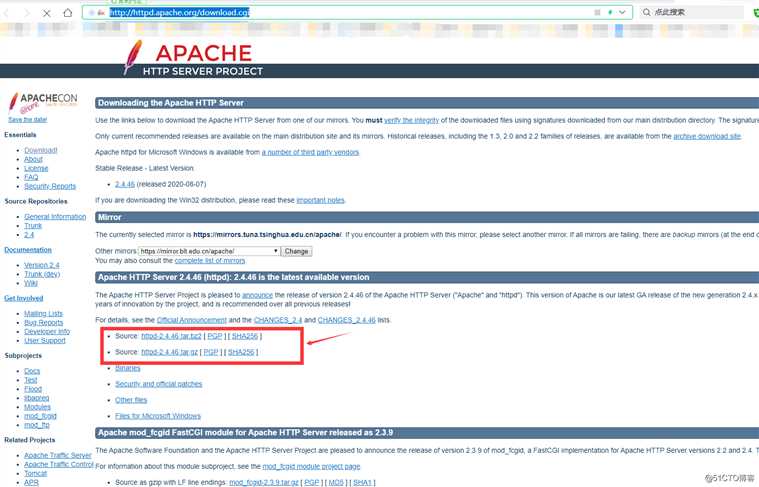759x487 pixels.
Task: Open the APR related project link
Action: click(31, 483)
